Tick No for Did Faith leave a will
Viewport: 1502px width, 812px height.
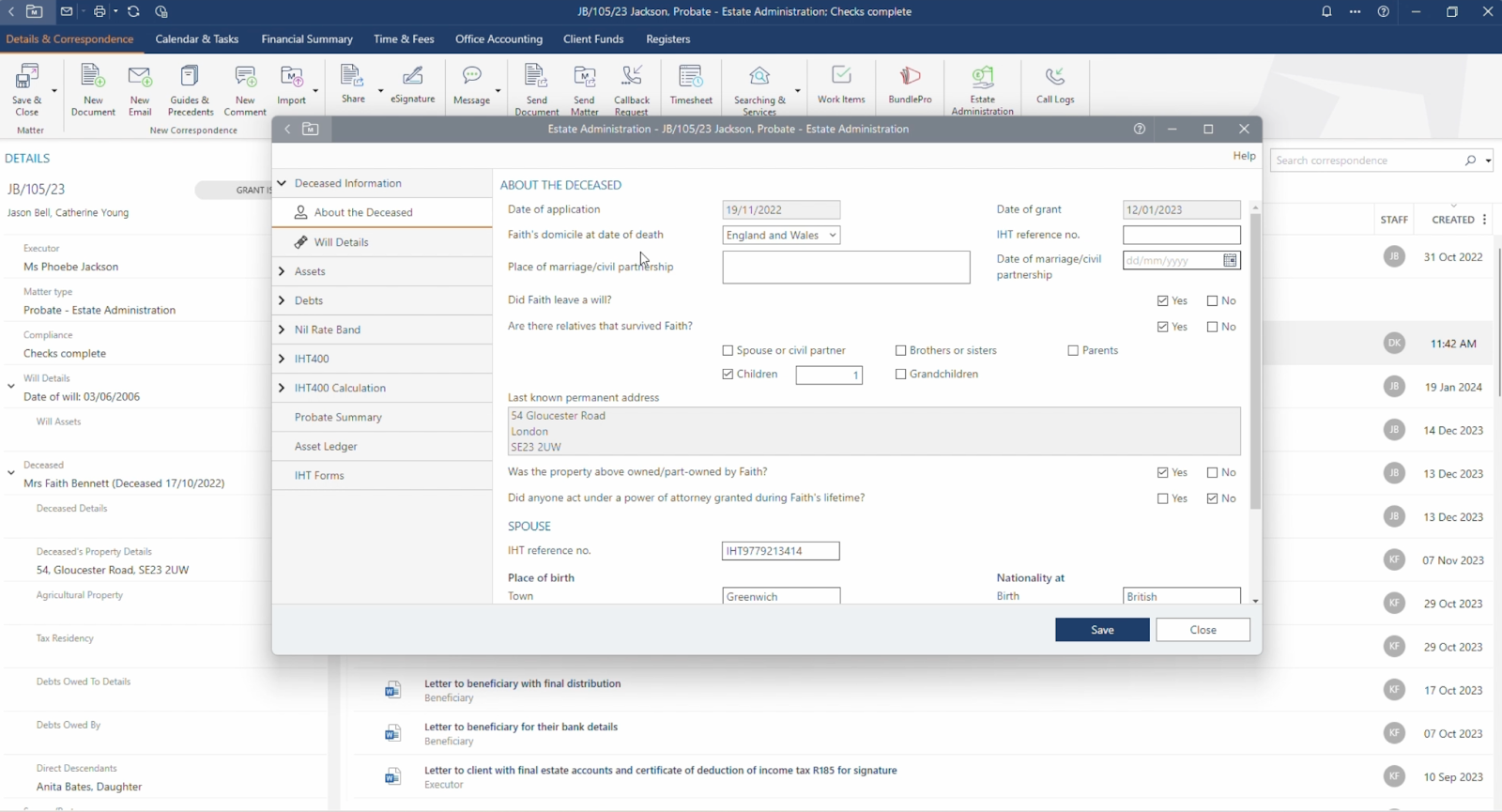[x=1212, y=300]
